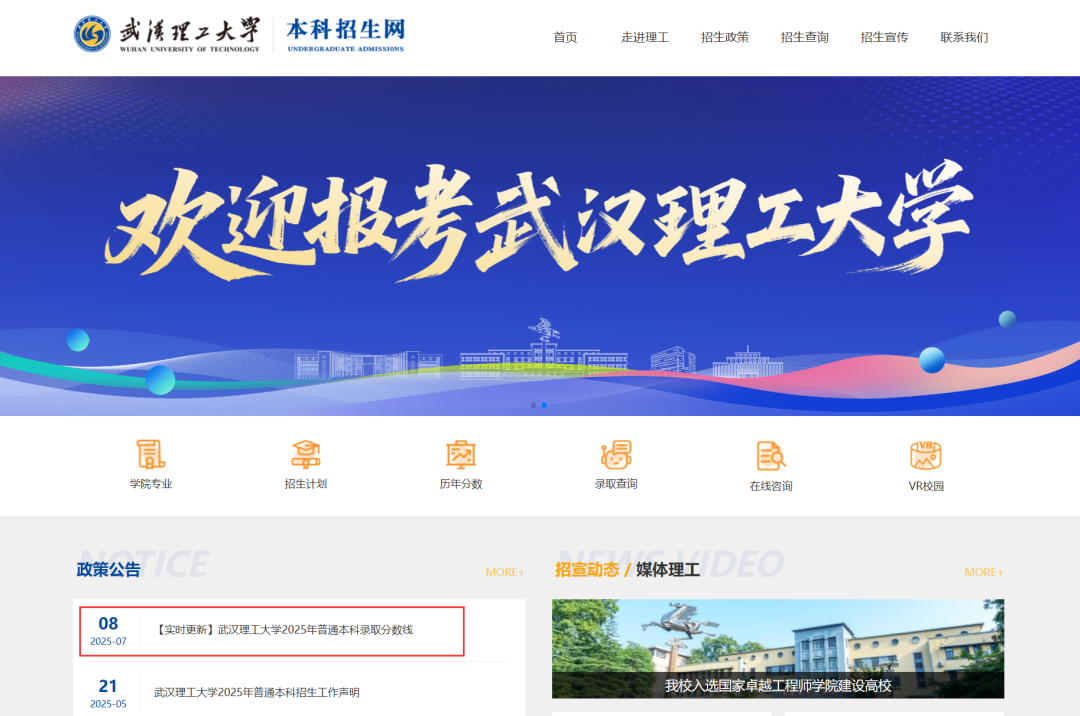
Task: Go to the 首页 navigation tab
Action: [x=565, y=37]
